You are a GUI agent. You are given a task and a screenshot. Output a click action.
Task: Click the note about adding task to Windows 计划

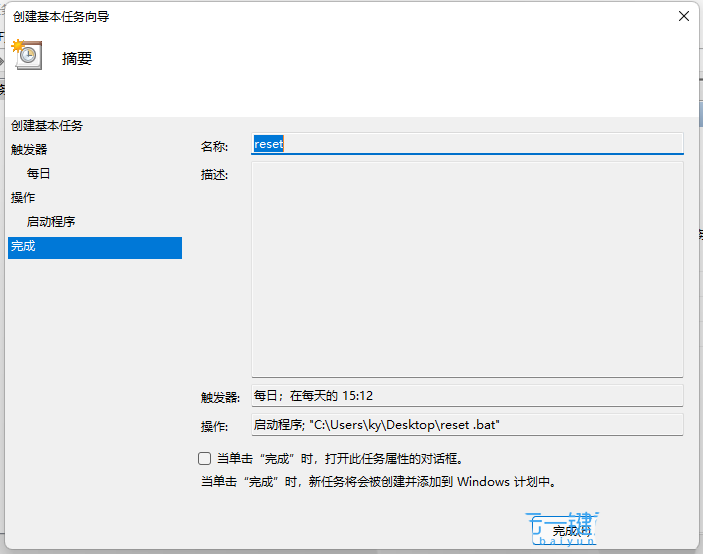tap(379, 482)
